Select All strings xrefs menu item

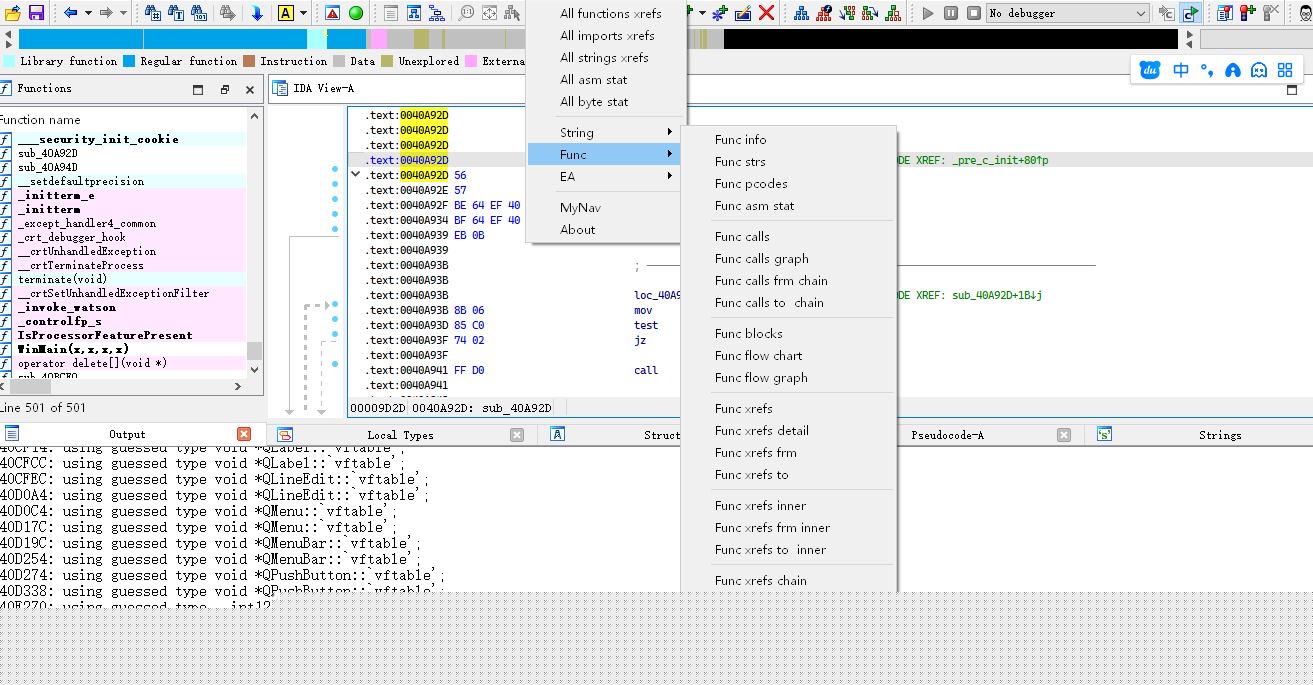tap(604, 57)
